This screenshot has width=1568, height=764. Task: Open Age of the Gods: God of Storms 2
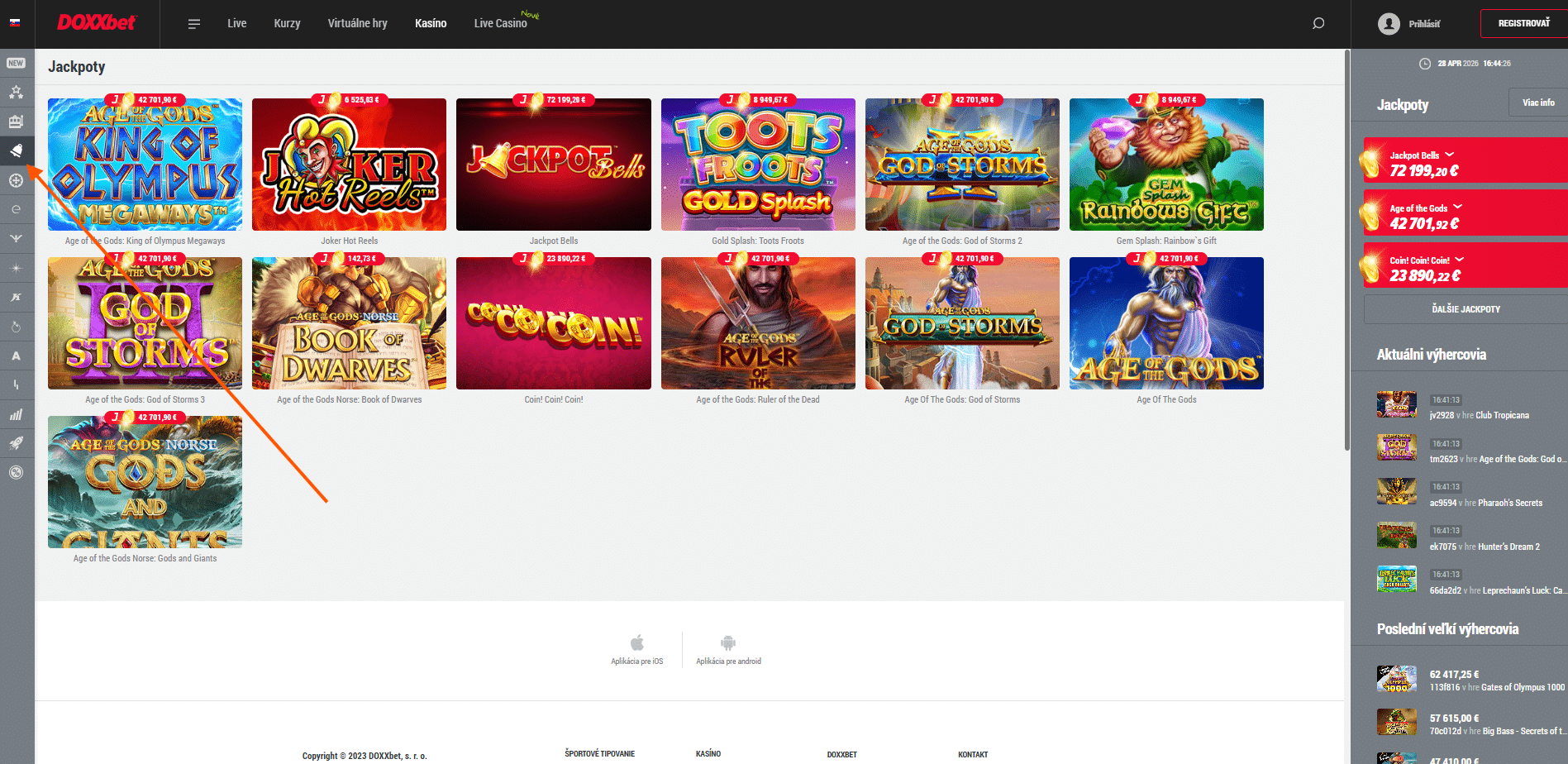[x=962, y=165]
